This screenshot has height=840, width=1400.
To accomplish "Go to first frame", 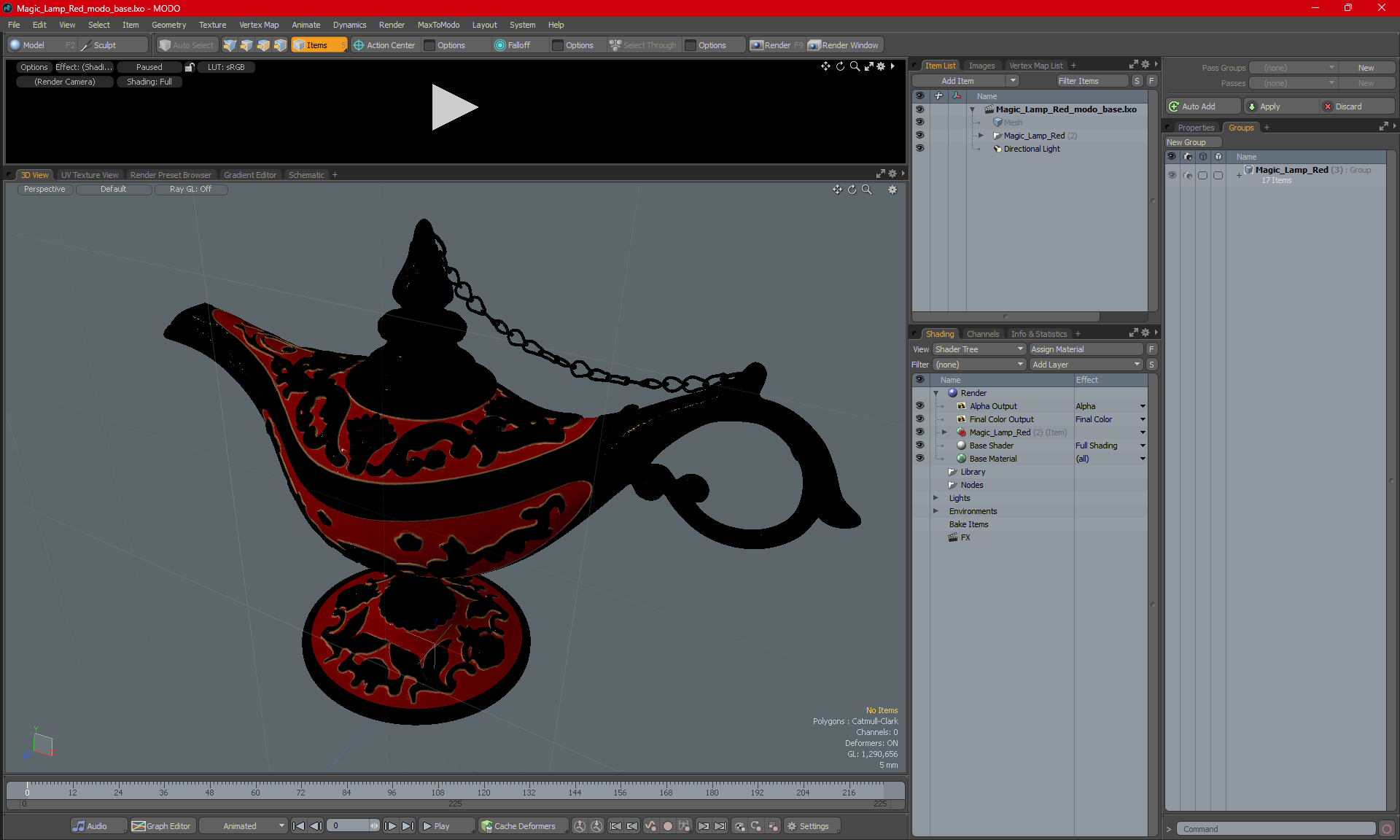I will [298, 826].
